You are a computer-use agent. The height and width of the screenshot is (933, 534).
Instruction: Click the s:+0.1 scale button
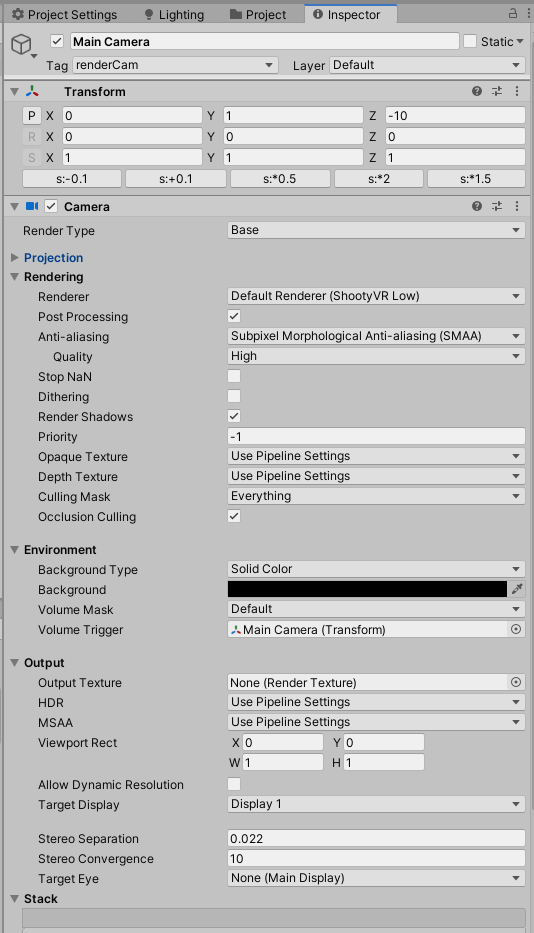tap(176, 179)
